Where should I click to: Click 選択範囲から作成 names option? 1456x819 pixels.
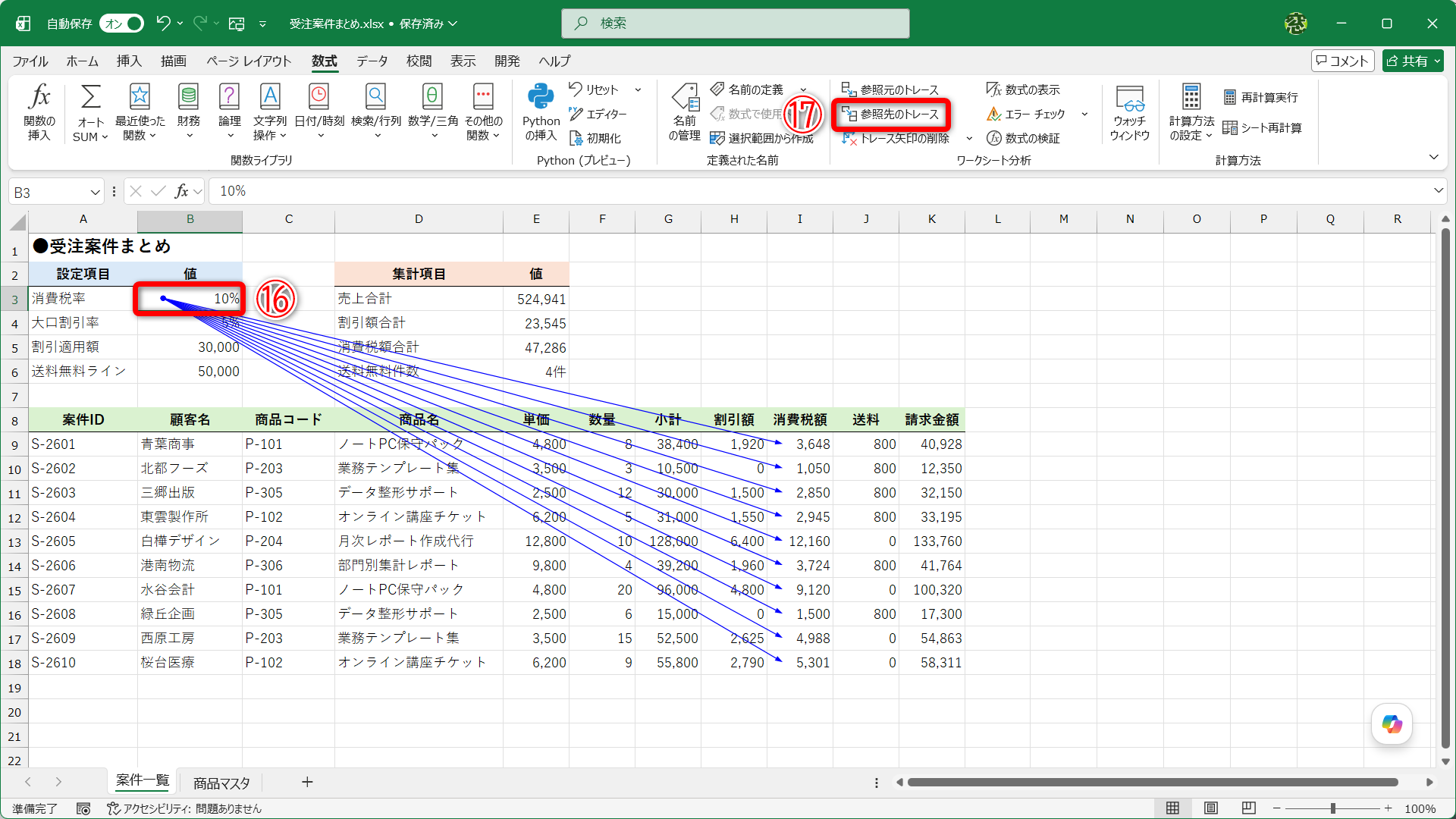point(761,138)
